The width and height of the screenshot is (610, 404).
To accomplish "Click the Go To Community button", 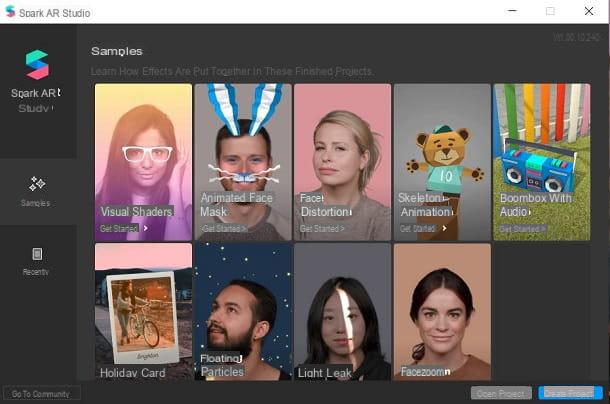I will pos(41,393).
